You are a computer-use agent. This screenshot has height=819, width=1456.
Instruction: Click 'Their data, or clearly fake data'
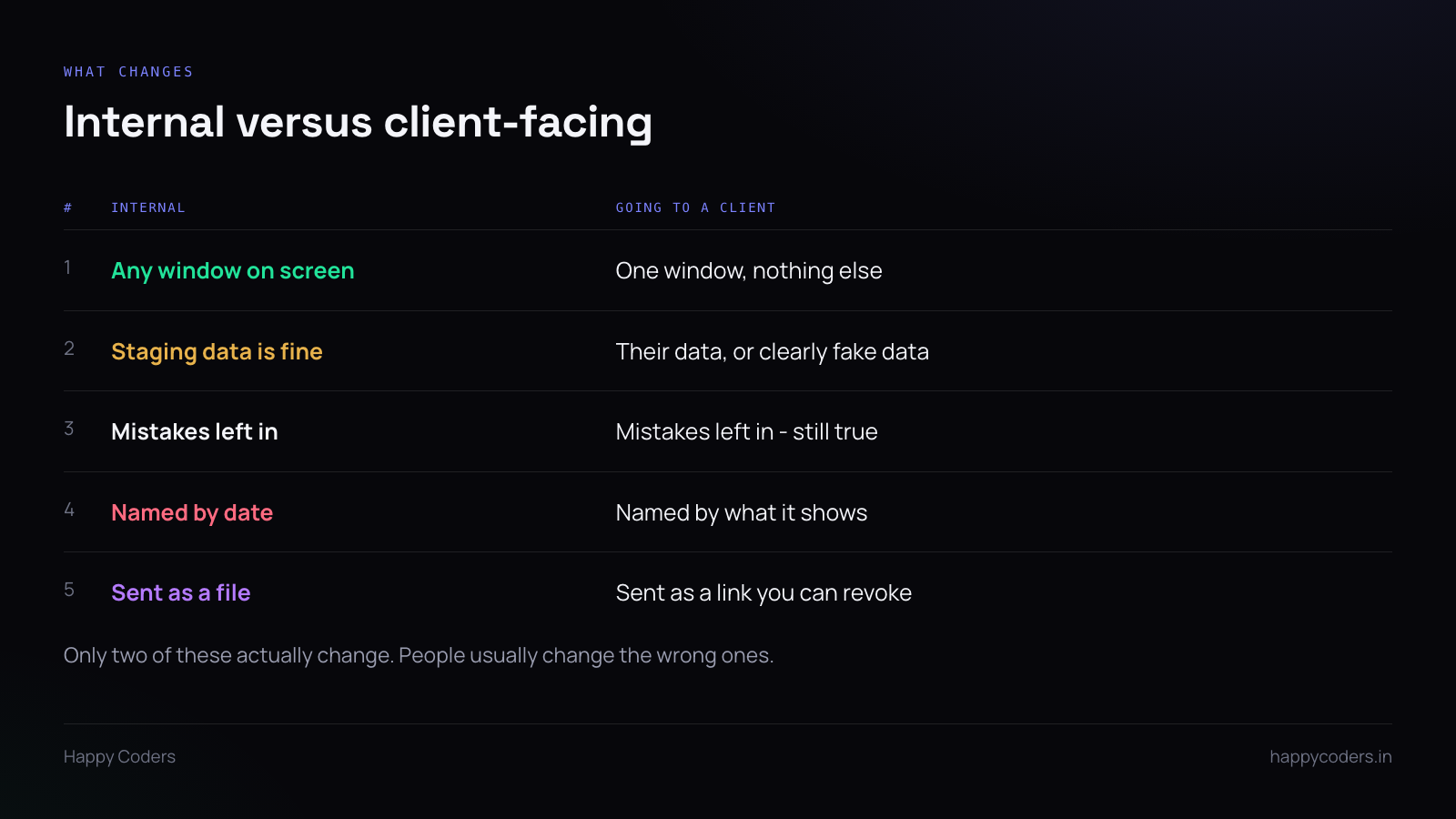pyautogui.click(x=773, y=352)
